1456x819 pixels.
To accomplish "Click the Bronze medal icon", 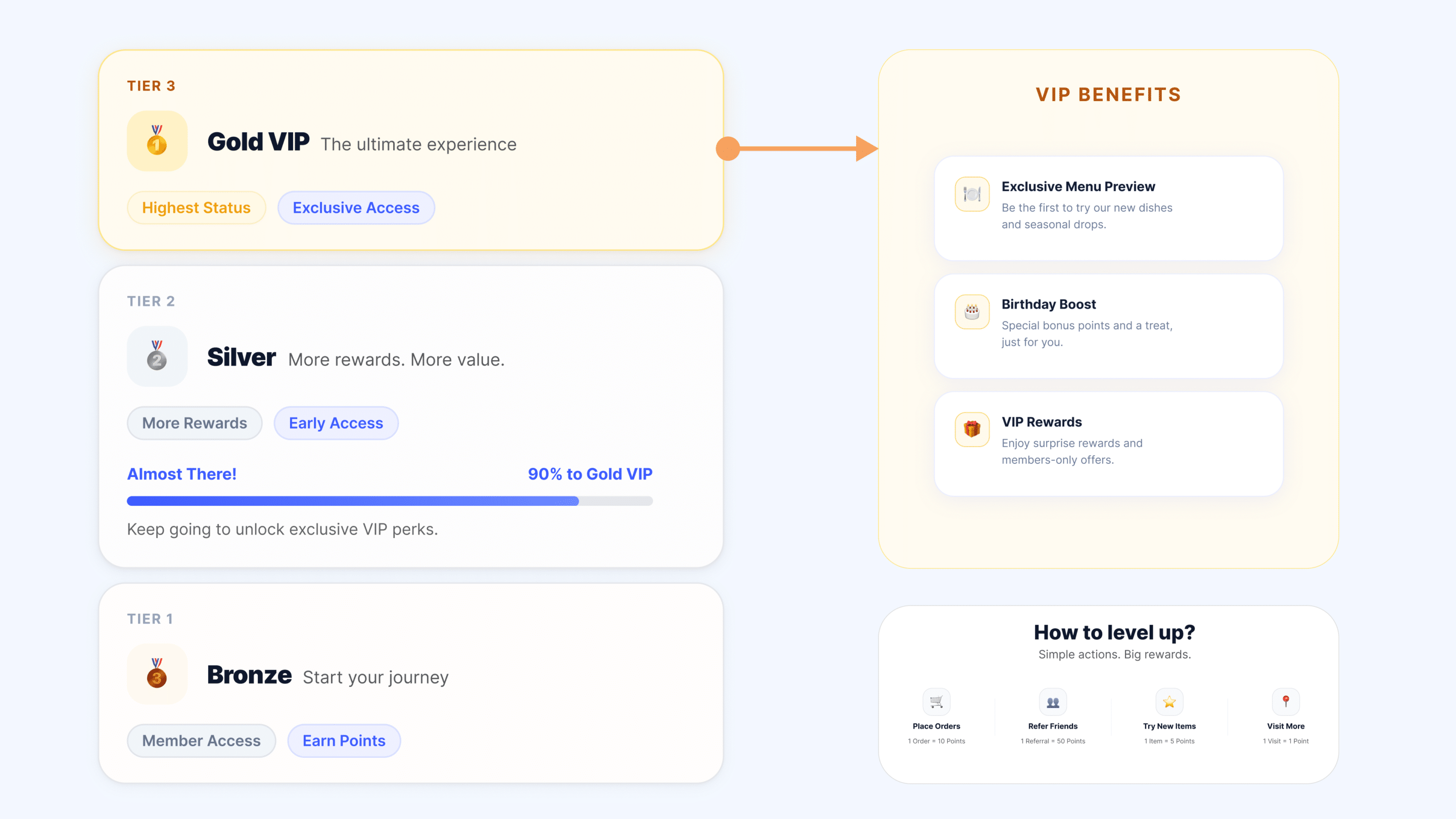I will tap(157, 673).
